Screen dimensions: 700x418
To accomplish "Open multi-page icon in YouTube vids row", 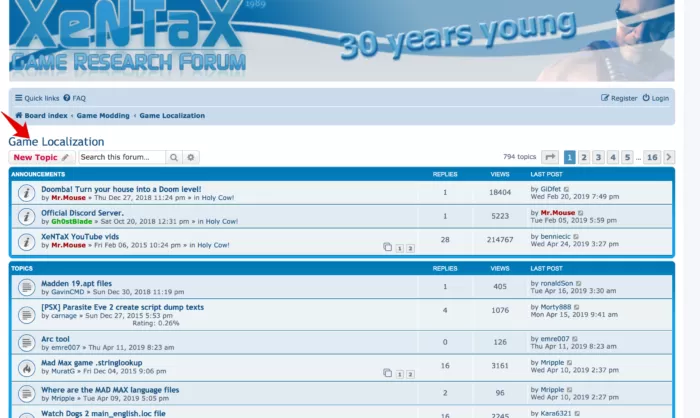I will [x=388, y=247].
